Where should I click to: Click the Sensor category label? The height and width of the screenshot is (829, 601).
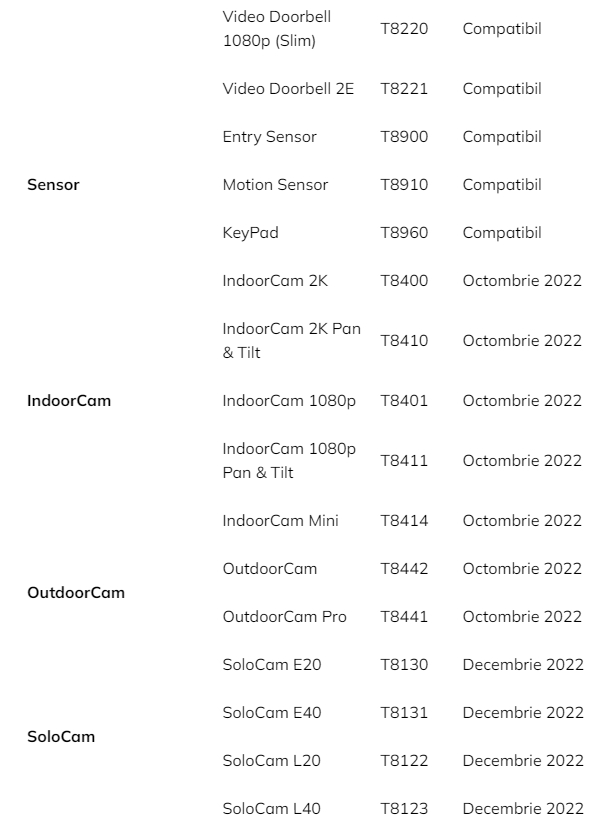click(x=53, y=185)
